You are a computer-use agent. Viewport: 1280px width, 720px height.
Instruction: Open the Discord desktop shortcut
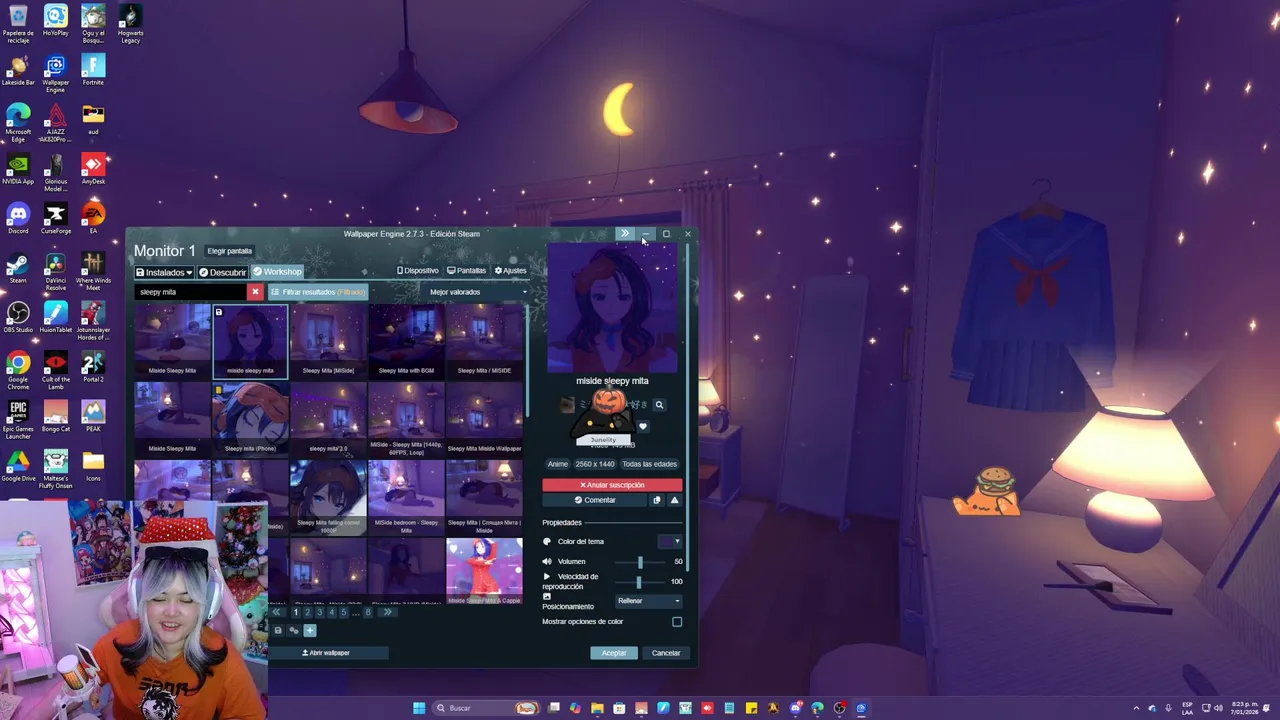[x=18, y=218]
